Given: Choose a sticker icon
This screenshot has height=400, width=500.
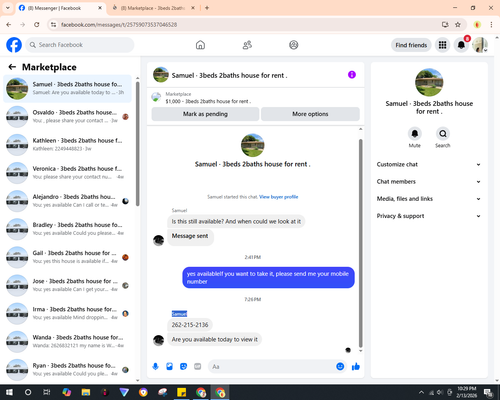Looking at the screenshot, I should 183,367.
